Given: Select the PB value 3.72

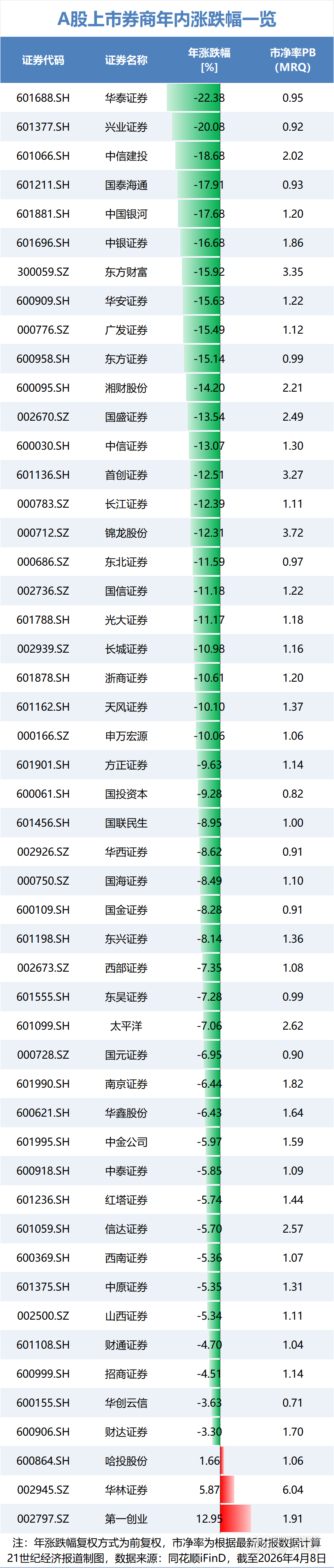Looking at the screenshot, I should click(x=293, y=533).
